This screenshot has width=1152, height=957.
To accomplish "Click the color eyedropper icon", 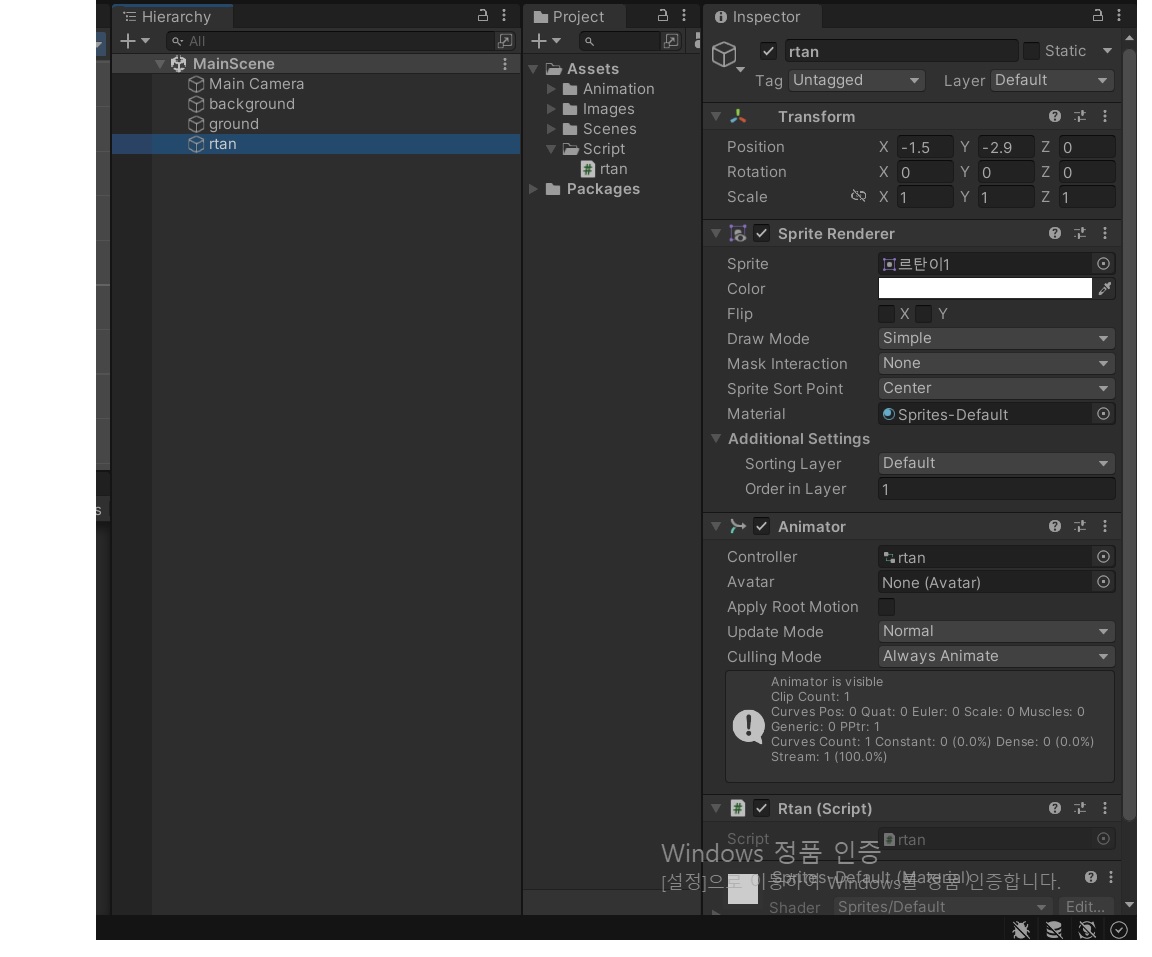I will (1105, 289).
